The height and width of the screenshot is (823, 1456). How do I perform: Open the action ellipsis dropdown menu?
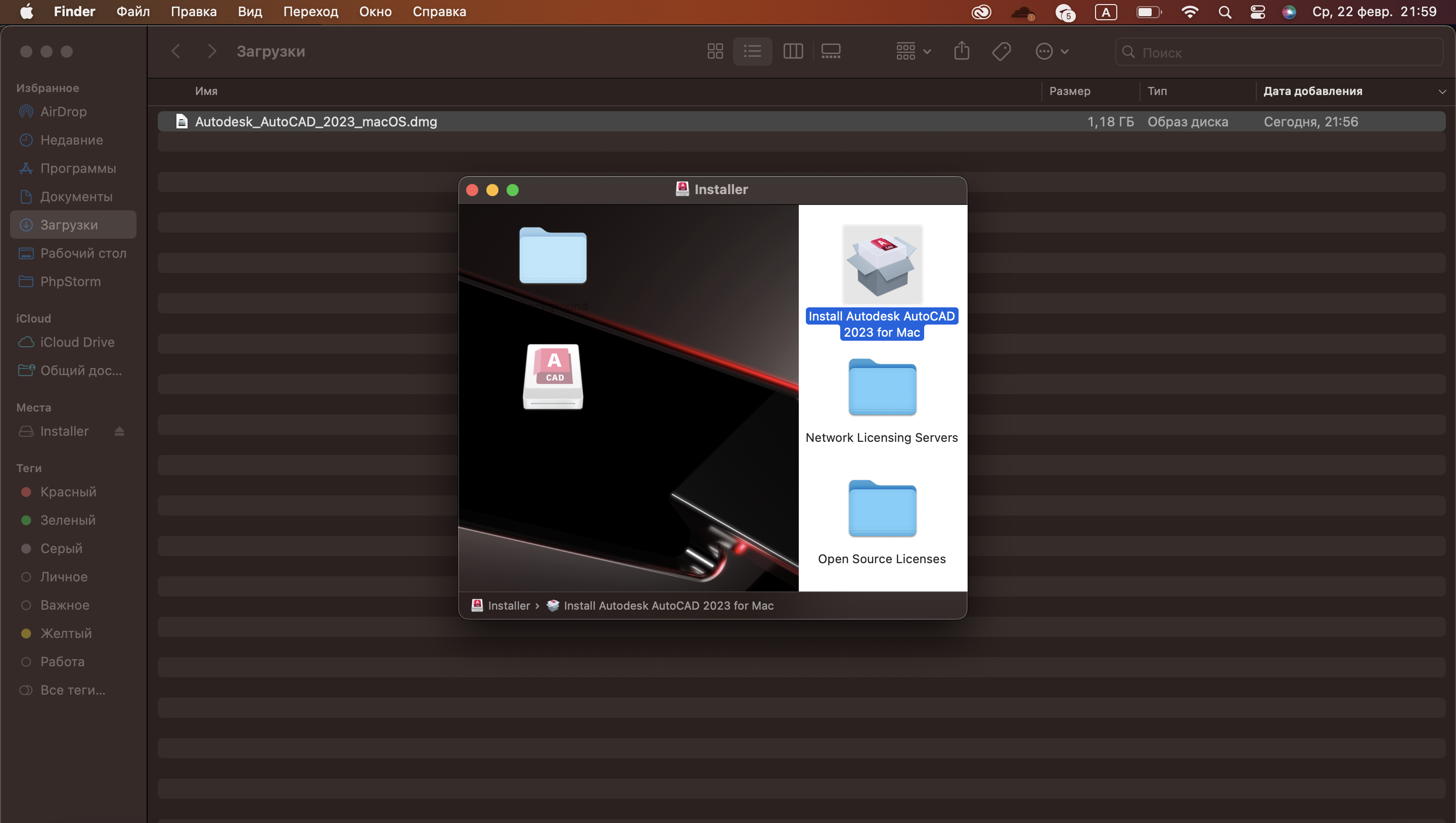(1052, 52)
